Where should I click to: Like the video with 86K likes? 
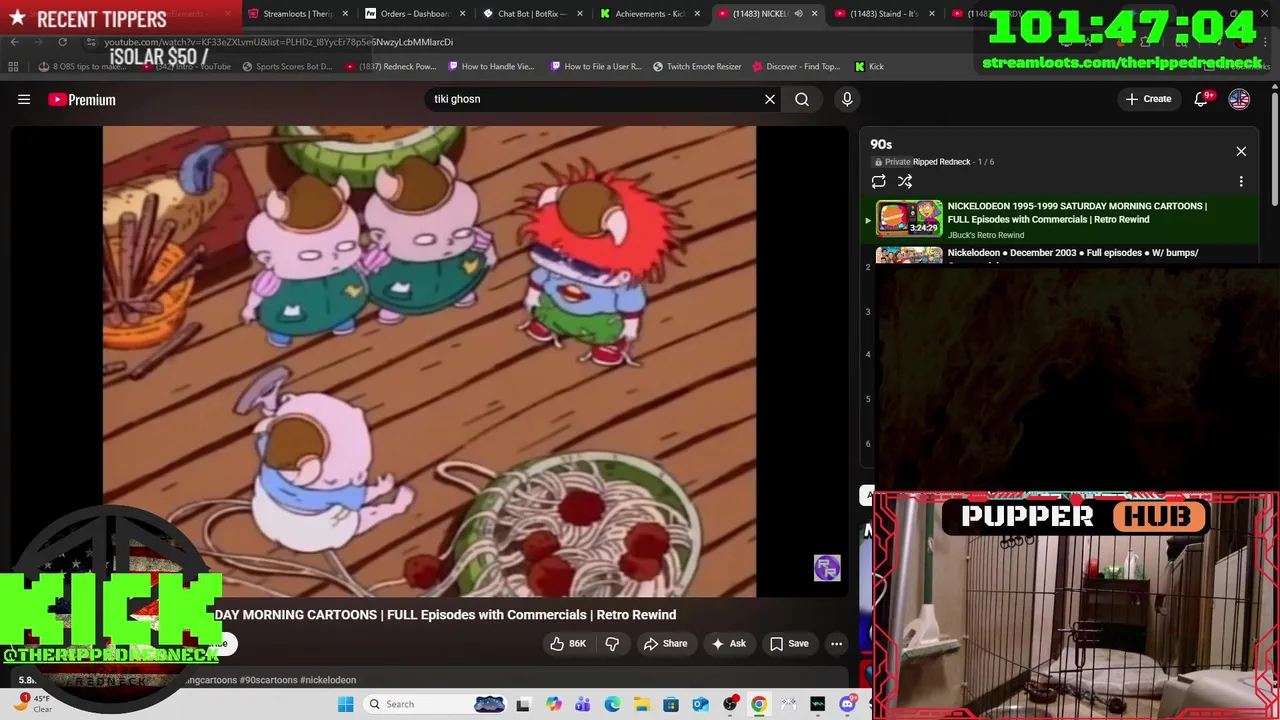[x=568, y=643]
